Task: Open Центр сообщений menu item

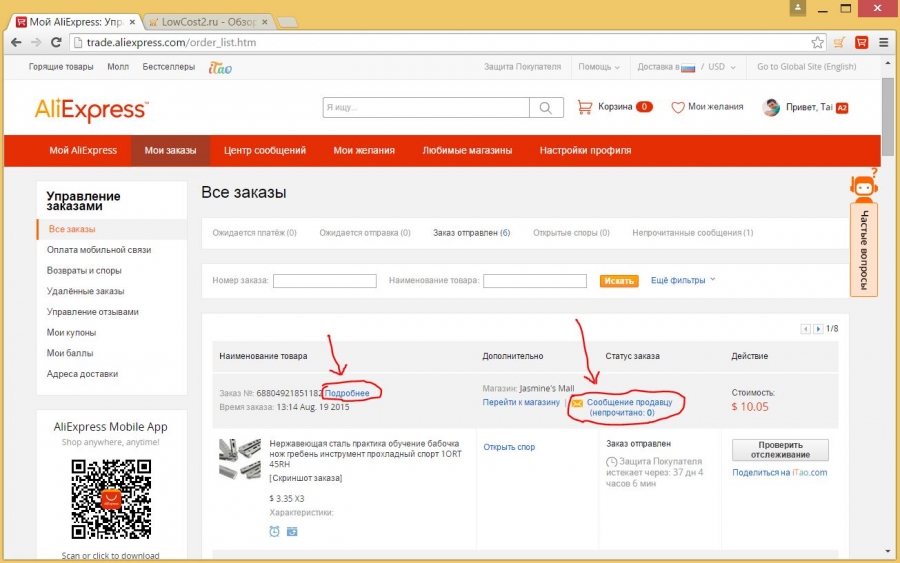Action: pos(265,150)
